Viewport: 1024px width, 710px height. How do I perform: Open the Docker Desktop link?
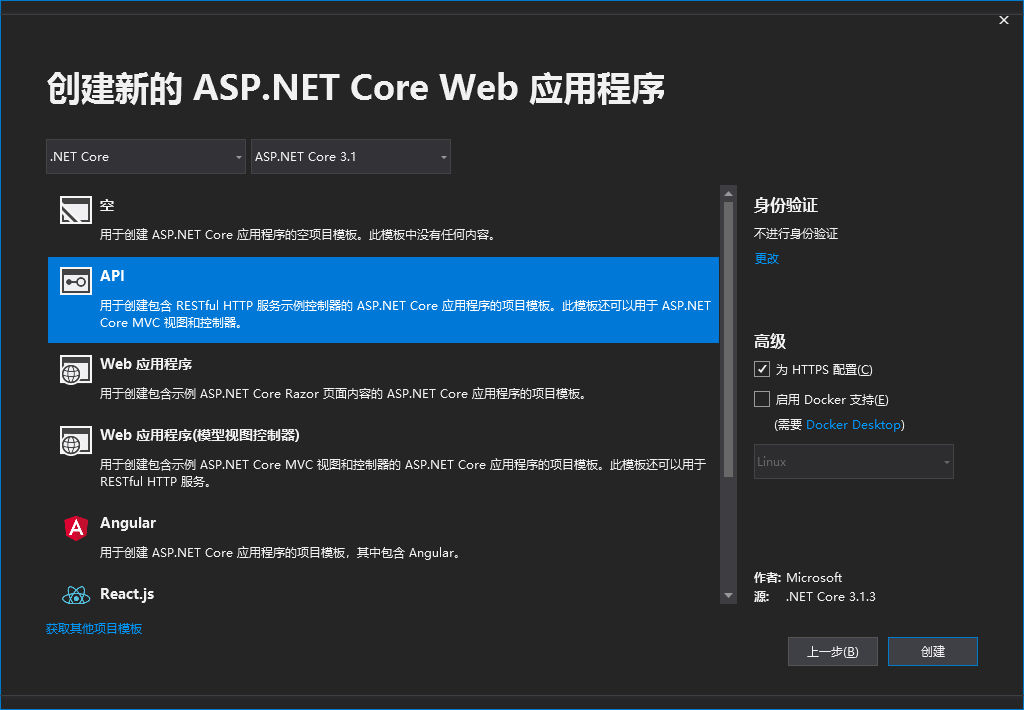click(853, 424)
